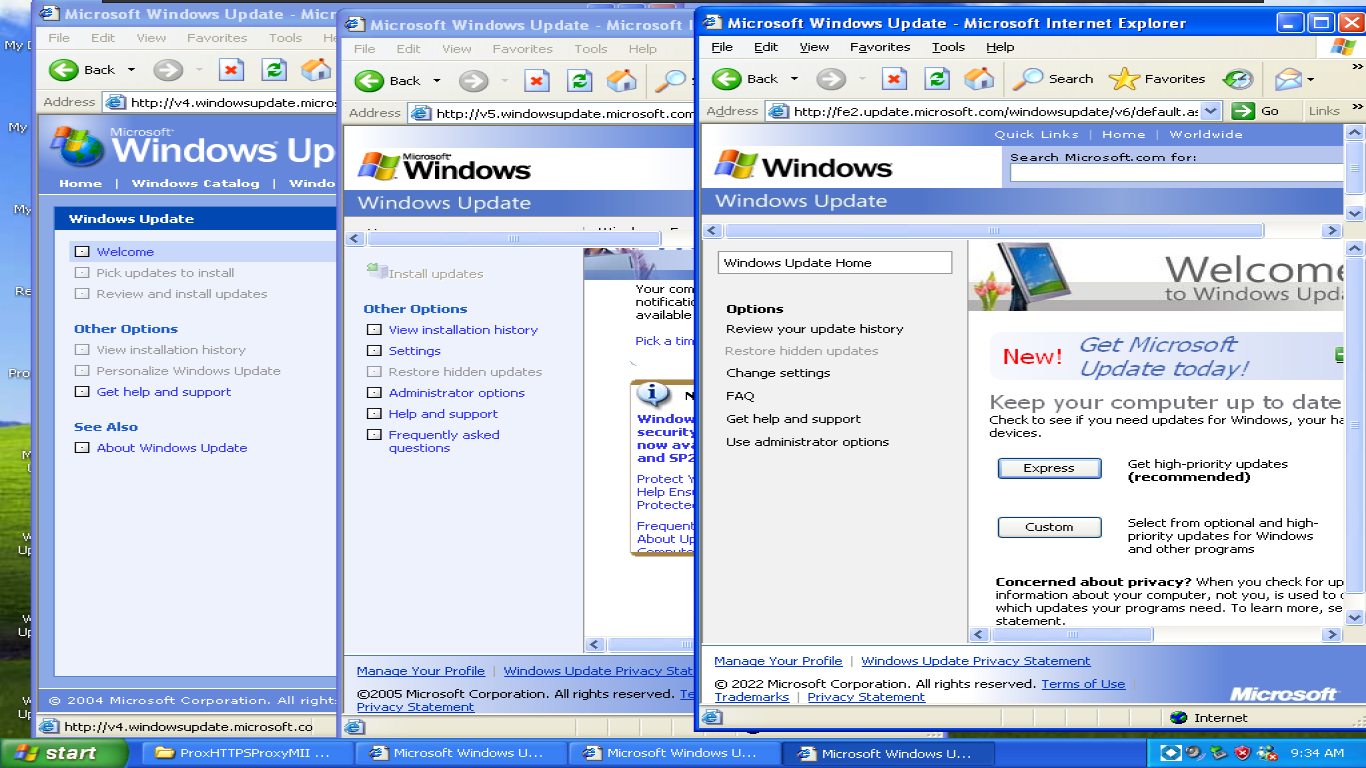Click the red security shield tray icon
The width and height of the screenshot is (1366, 768).
(x=1243, y=753)
